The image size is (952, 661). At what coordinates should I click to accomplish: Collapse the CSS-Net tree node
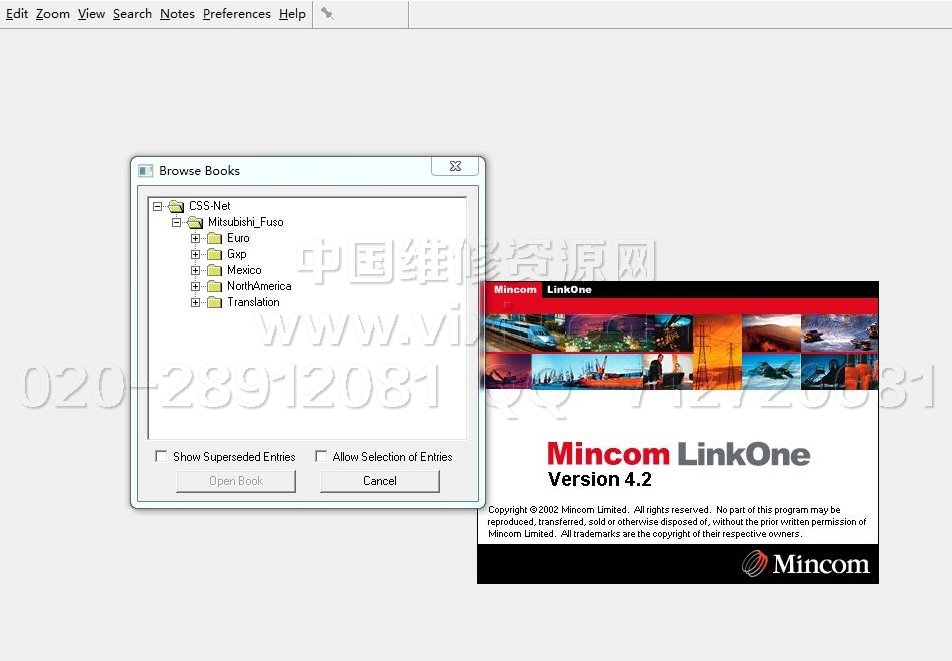tap(158, 206)
